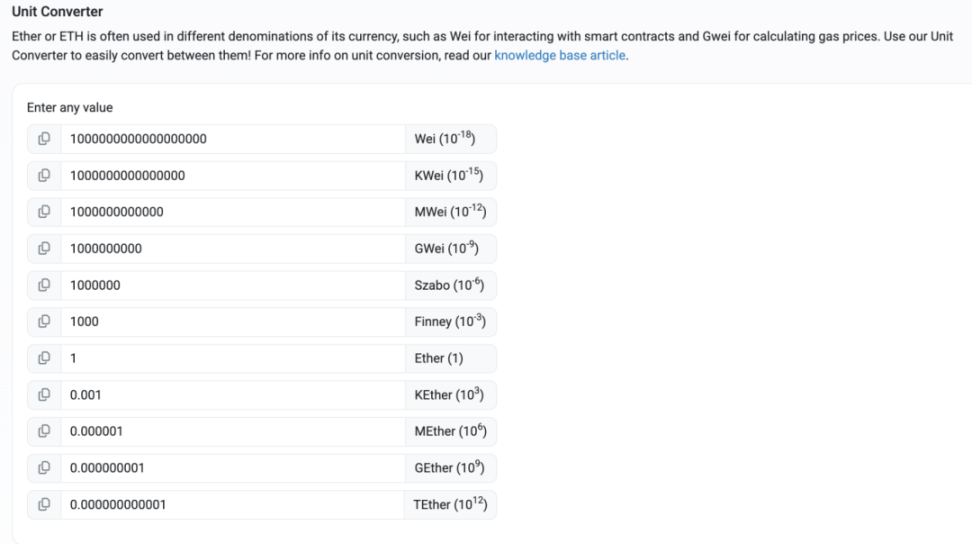Copy the Ether value
Viewport: 972px width, 544px height.
(44, 358)
